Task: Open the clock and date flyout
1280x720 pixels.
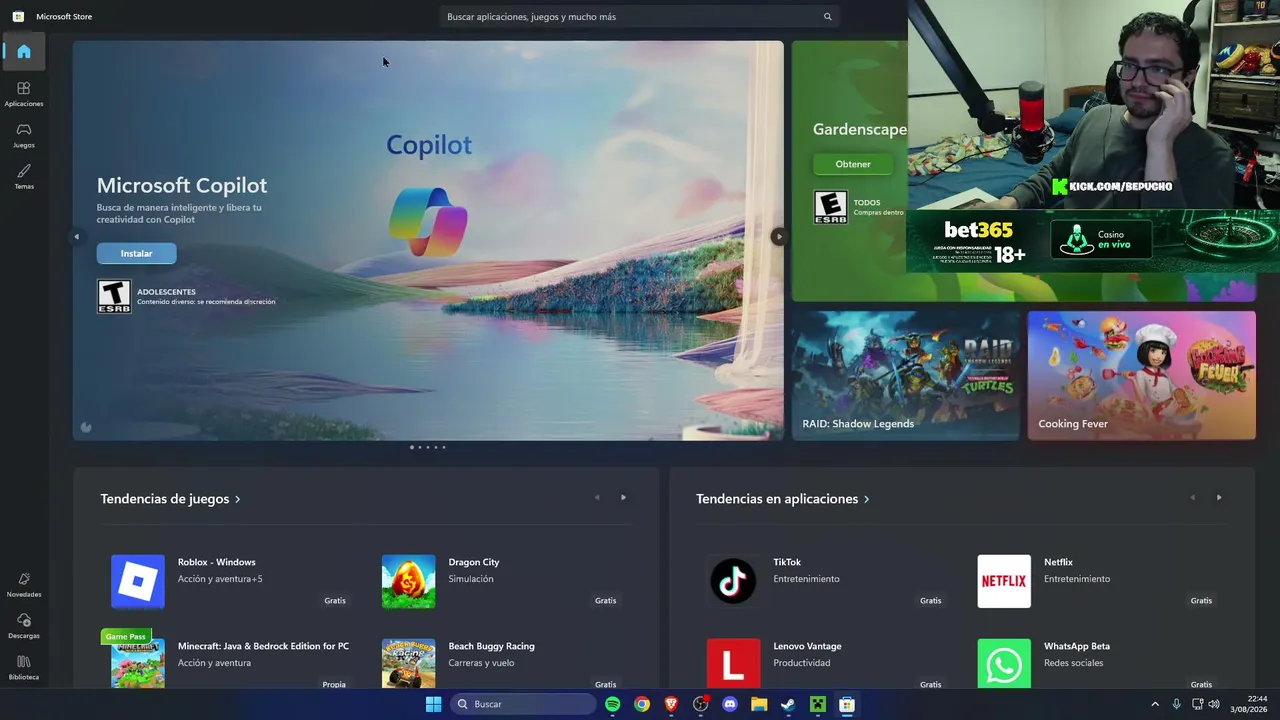Action: [x=1251, y=704]
